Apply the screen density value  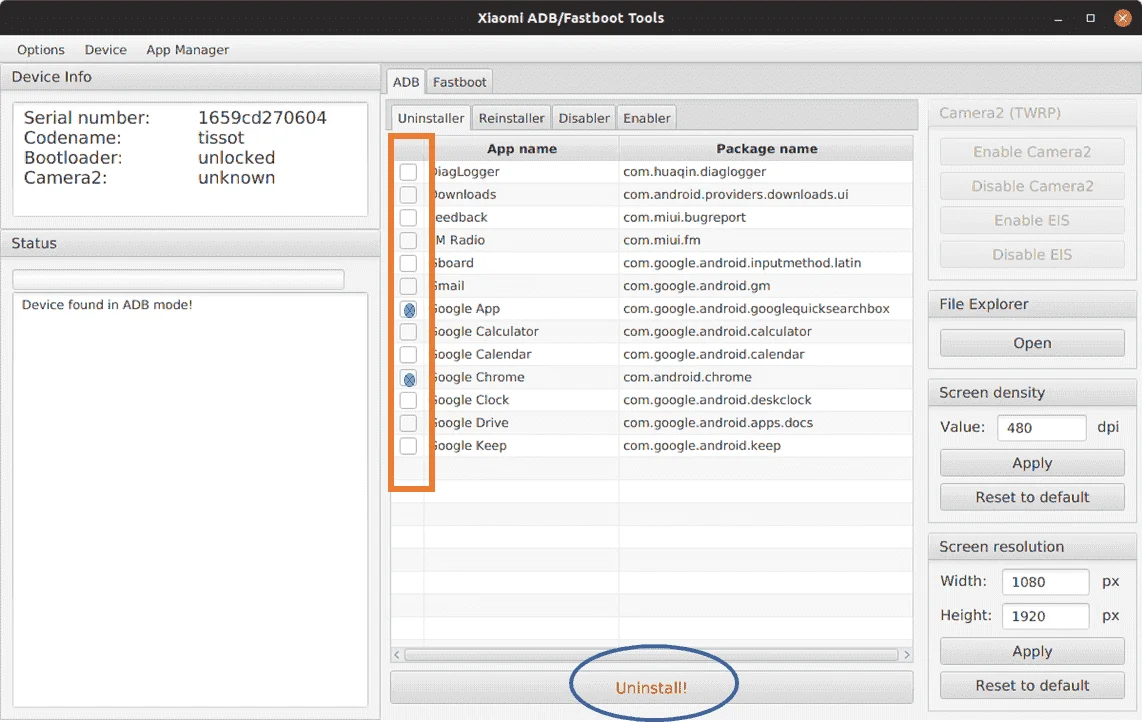point(1032,463)
